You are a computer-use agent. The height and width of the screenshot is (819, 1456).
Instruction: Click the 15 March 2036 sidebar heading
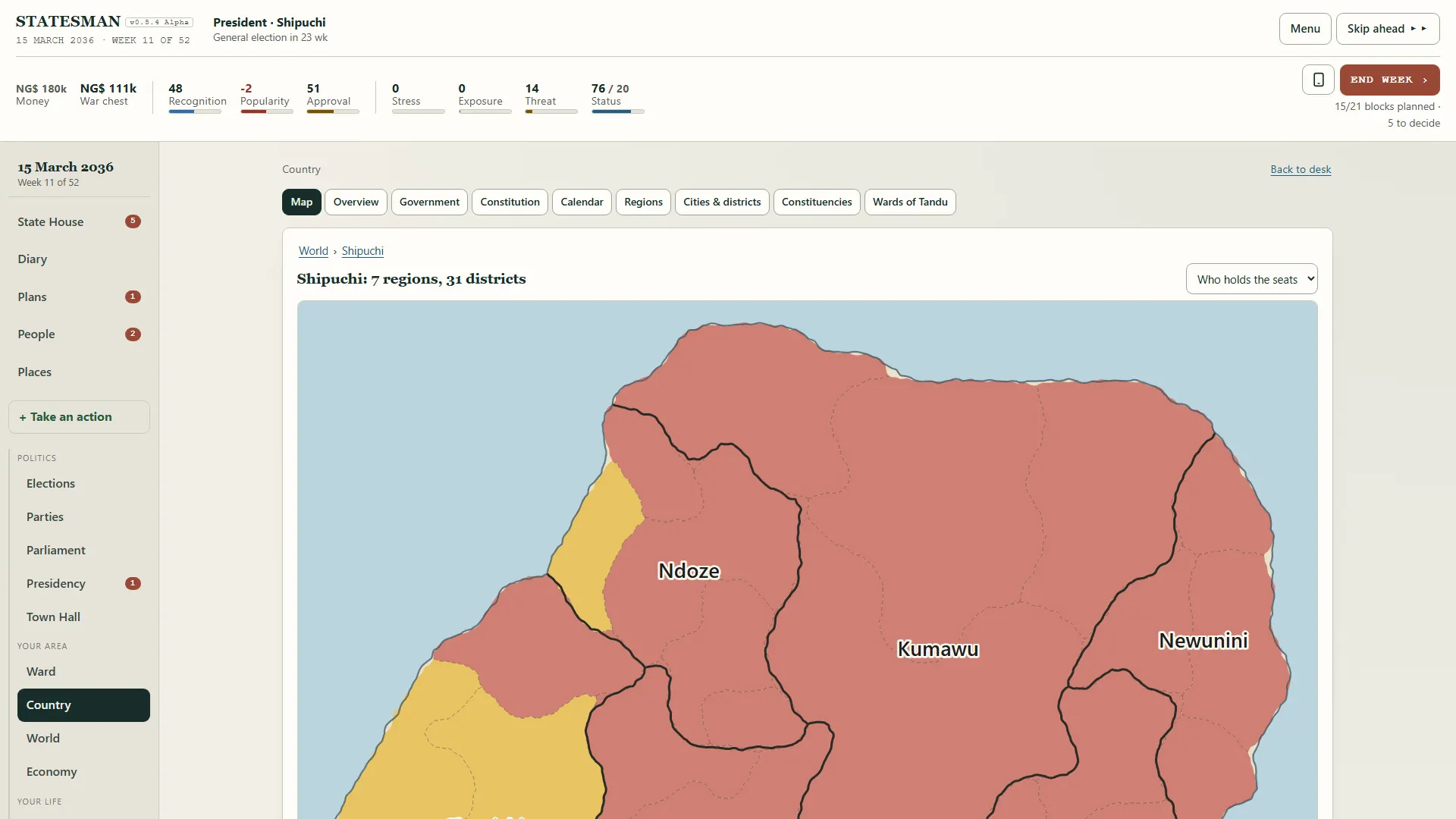[66, 167]
